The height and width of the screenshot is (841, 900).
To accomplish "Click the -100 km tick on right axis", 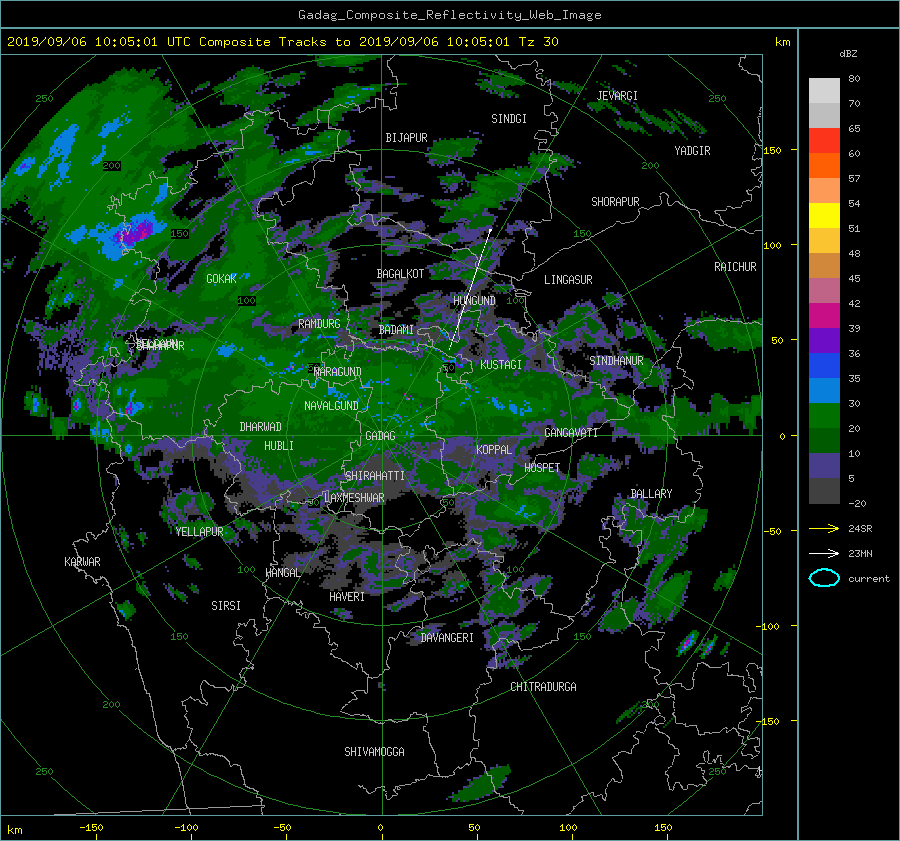I will click(769, 626).
